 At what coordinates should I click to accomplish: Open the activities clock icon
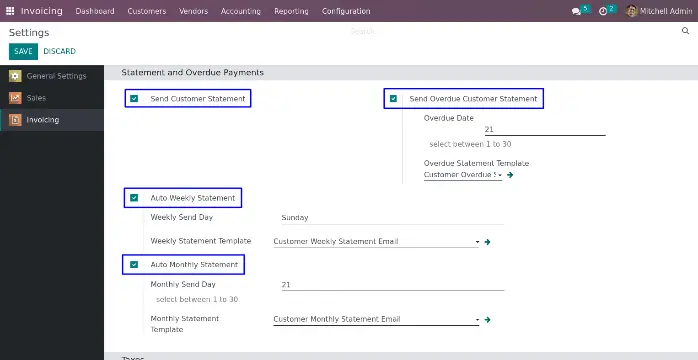coord(603,12)
